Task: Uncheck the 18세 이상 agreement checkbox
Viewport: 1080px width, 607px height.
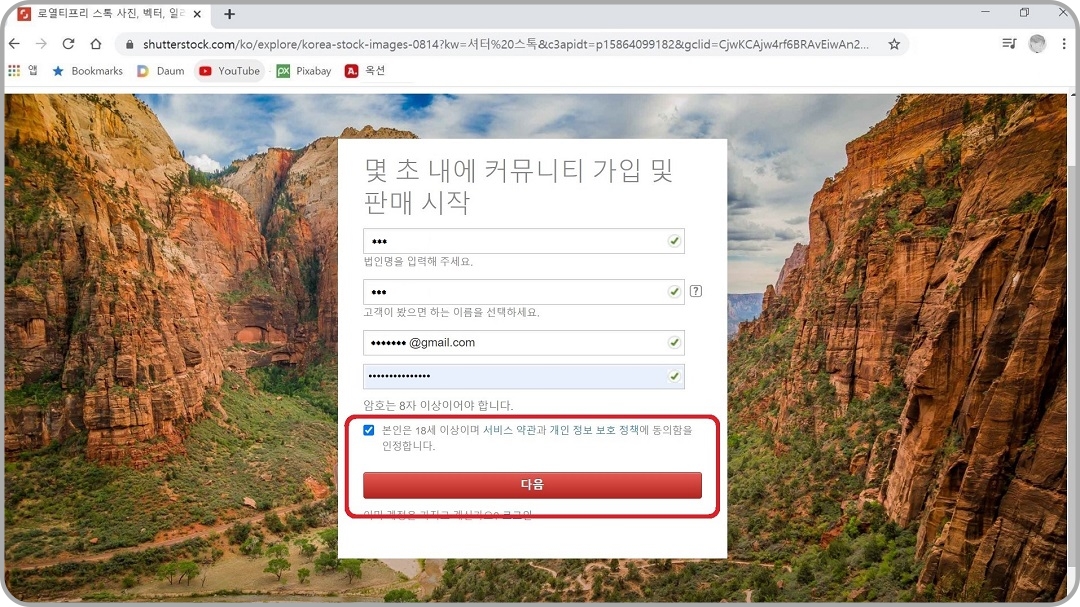Action: [370, 428]
